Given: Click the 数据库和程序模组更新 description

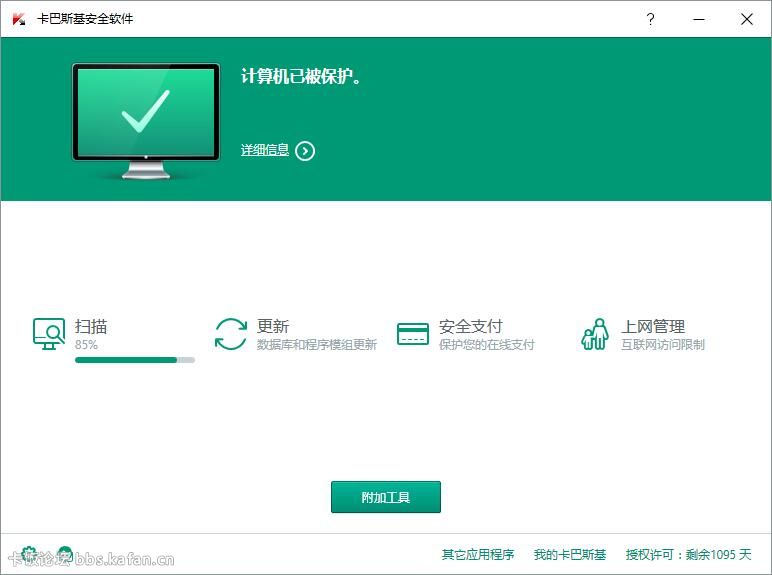Looking at the screenshot, I should coord(317,345).
